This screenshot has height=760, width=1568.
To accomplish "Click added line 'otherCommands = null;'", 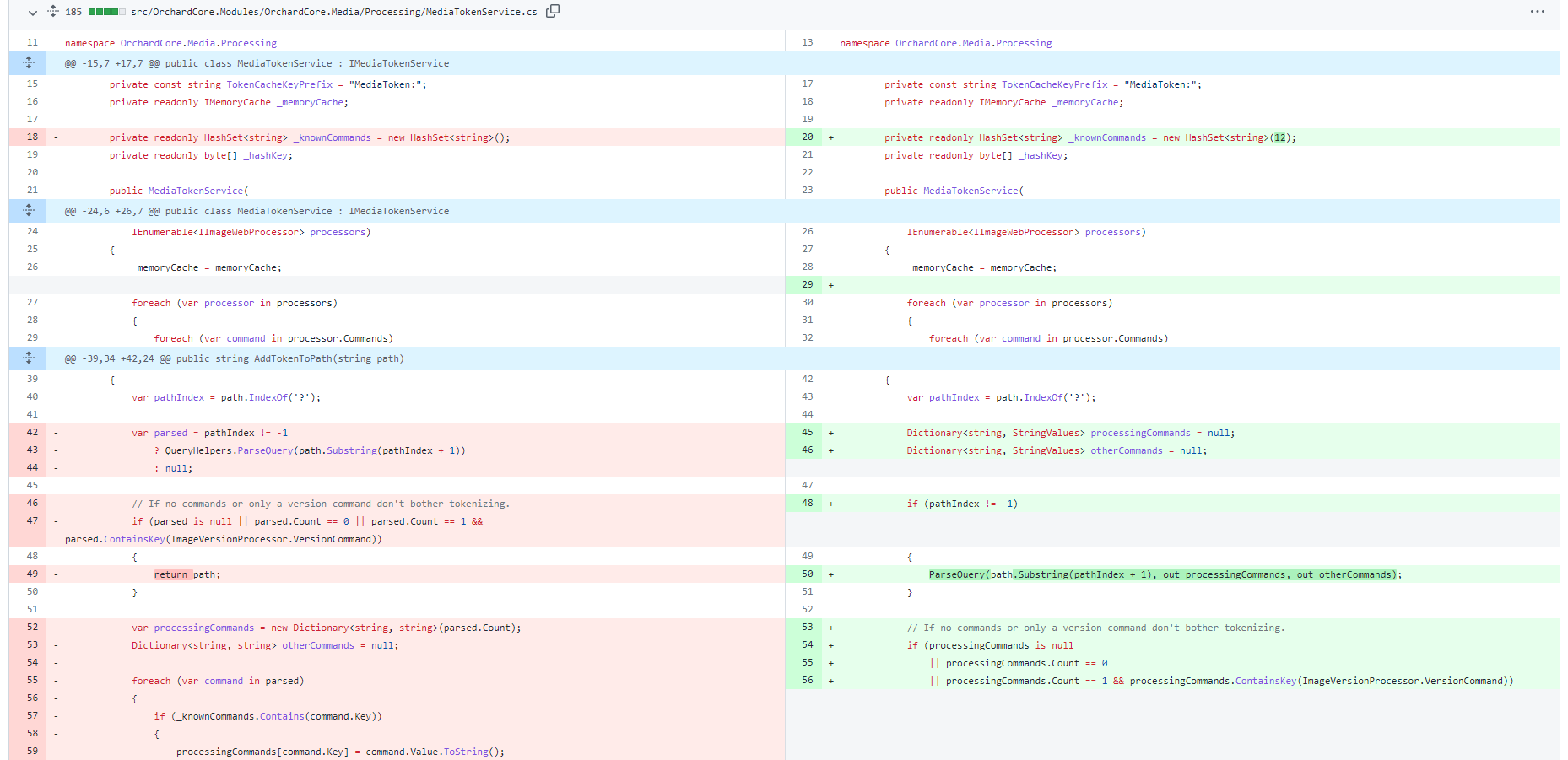I will (1057, 450).
